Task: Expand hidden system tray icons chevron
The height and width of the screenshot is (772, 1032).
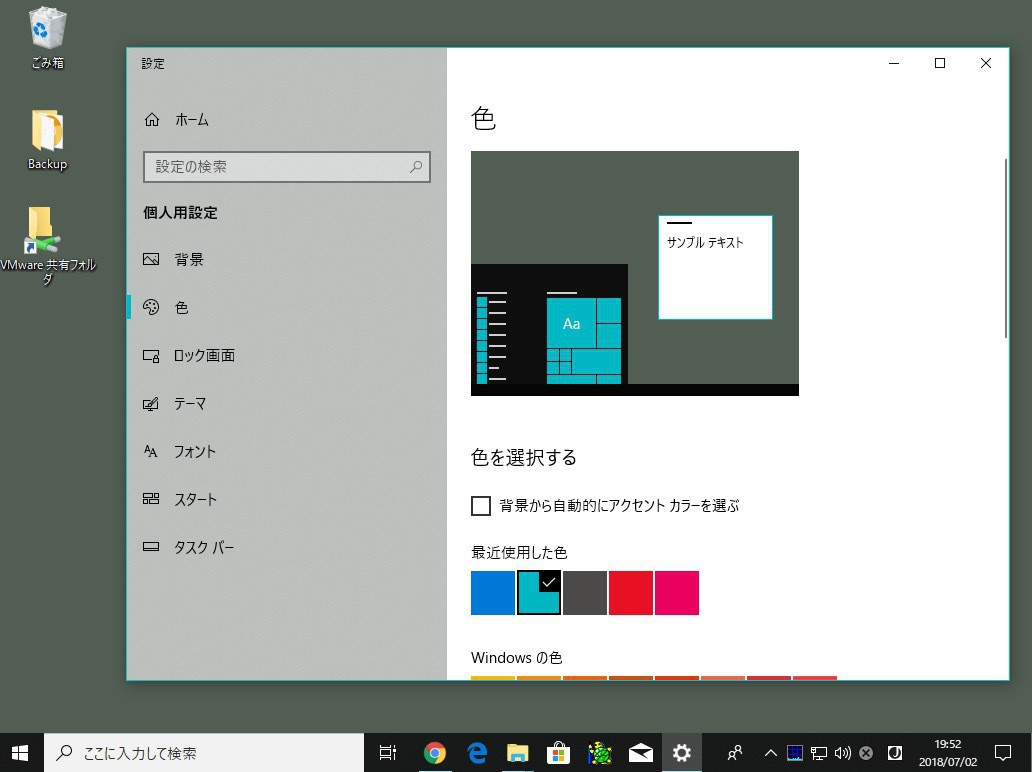Action: (770, 753)
